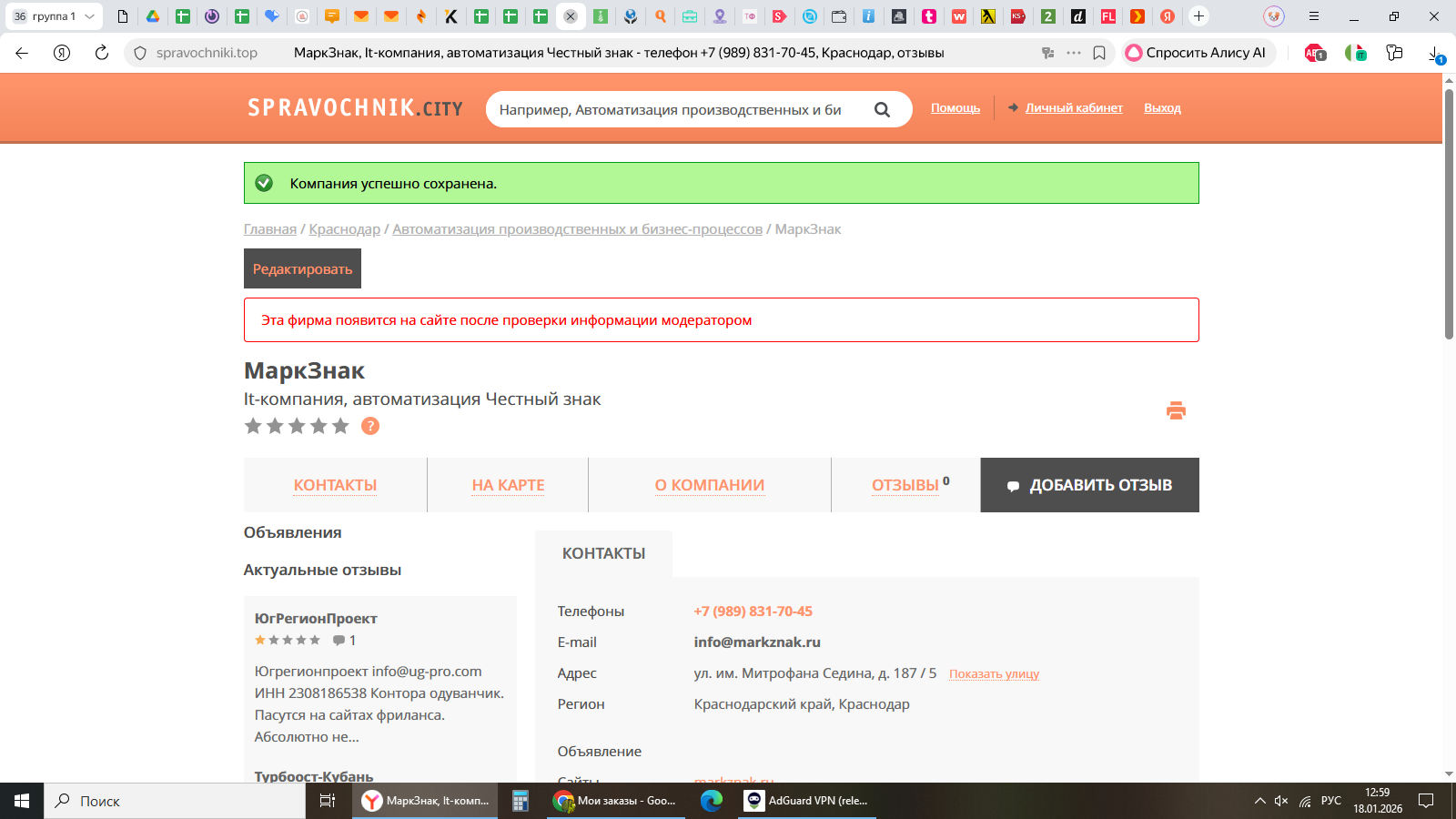Click the fifth rating star under MarkZnak
The height and width of the screenshot is (819, 1456).
tap(340, 426)
